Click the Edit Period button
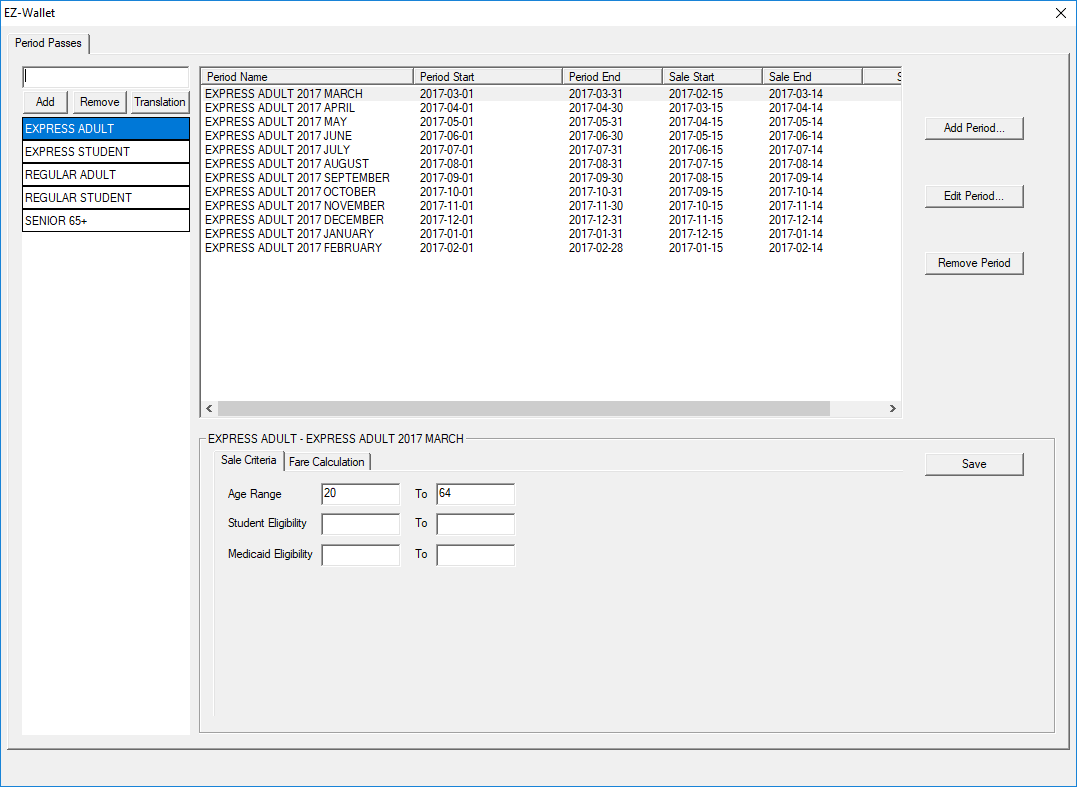Image resolution: width=1077 pixels, height=787 pixels. pos(973,196)
